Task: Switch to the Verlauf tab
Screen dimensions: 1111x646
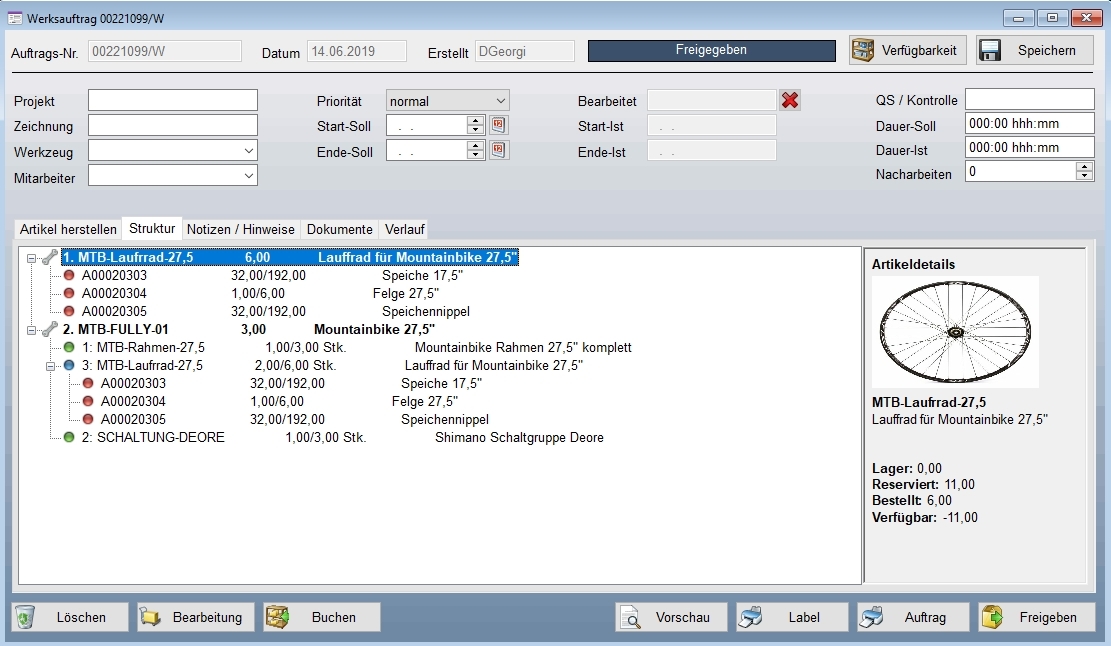Action: [405, 230]
